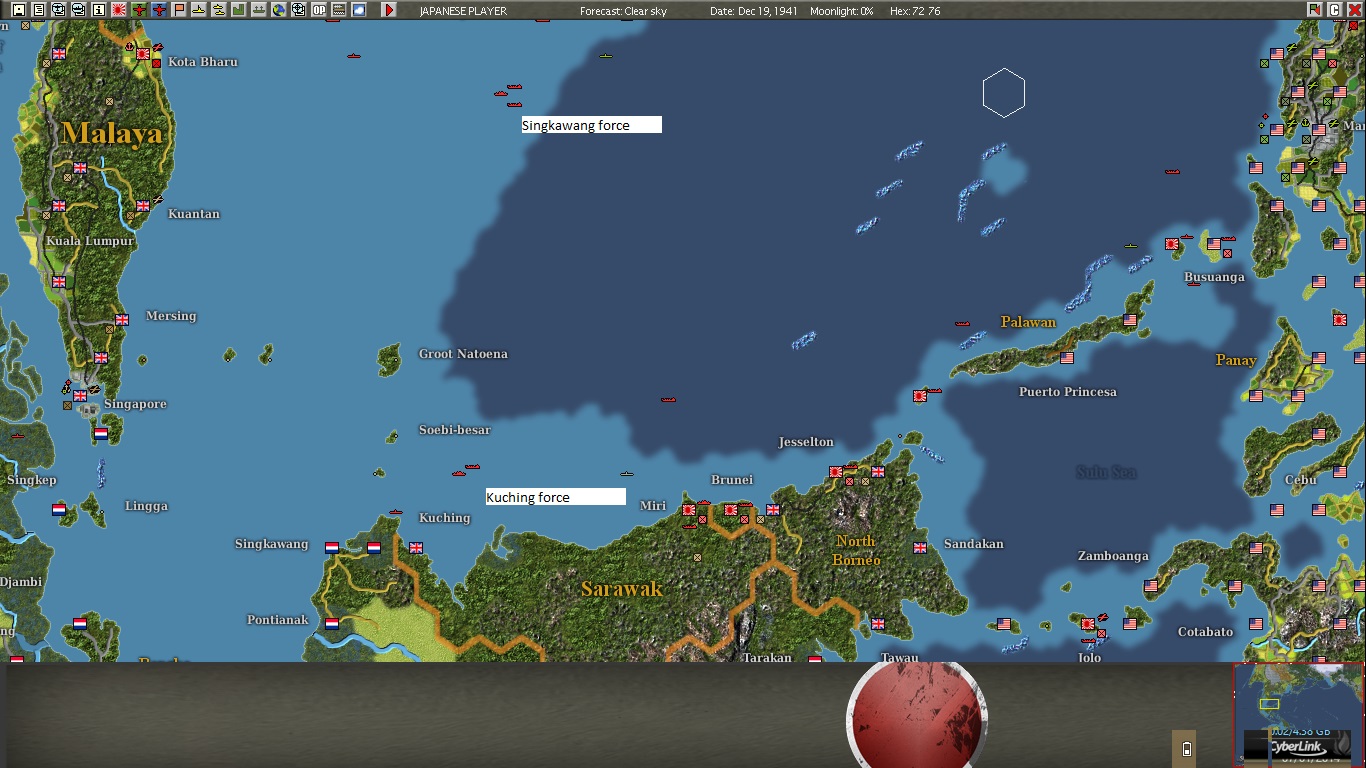Screen dimensions: 1366x768
Task: Click the red play arrow end-turn icon
Action: pyautogui.click(x=389, y=10)
